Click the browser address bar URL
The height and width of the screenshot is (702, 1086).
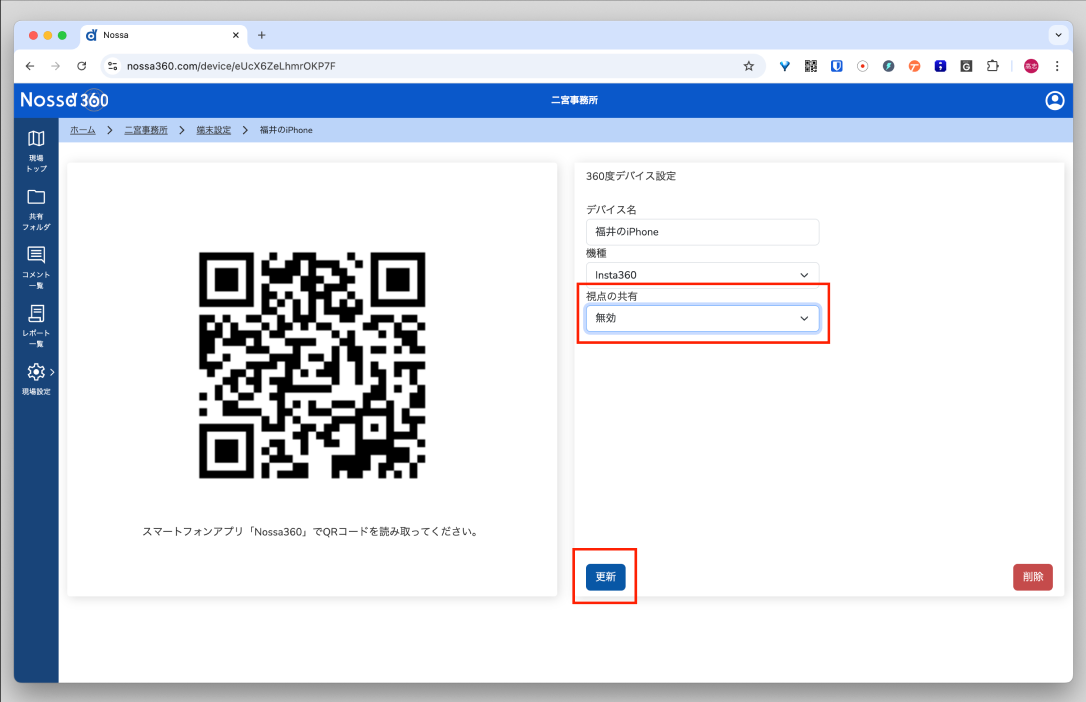coord(231,66)
